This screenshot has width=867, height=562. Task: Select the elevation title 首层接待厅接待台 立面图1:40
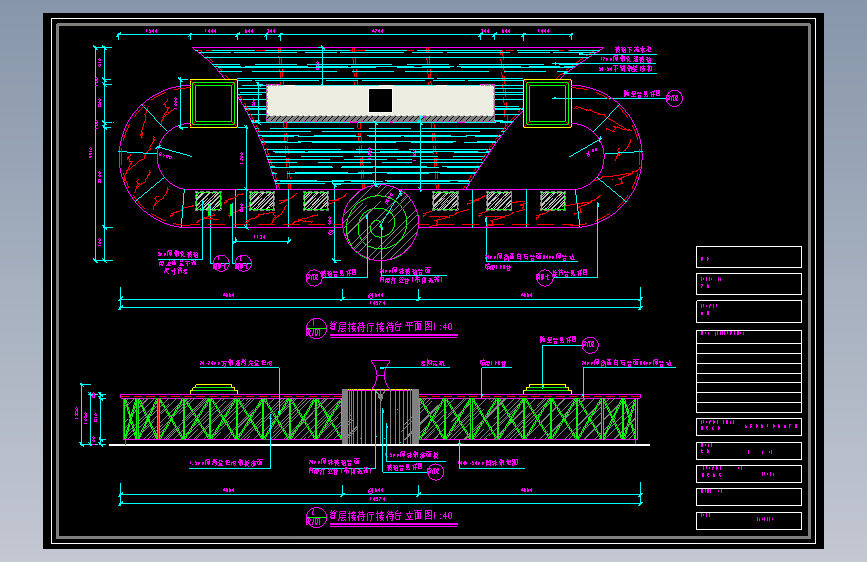391,516
